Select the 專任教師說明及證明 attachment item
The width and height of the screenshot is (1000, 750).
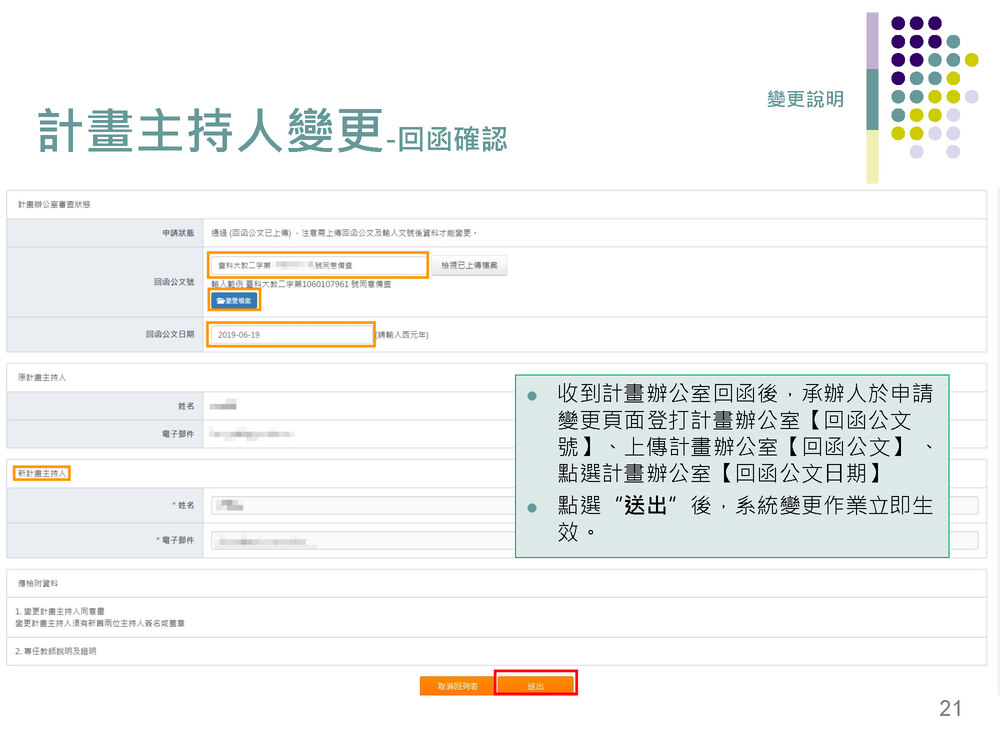(58, 651)
